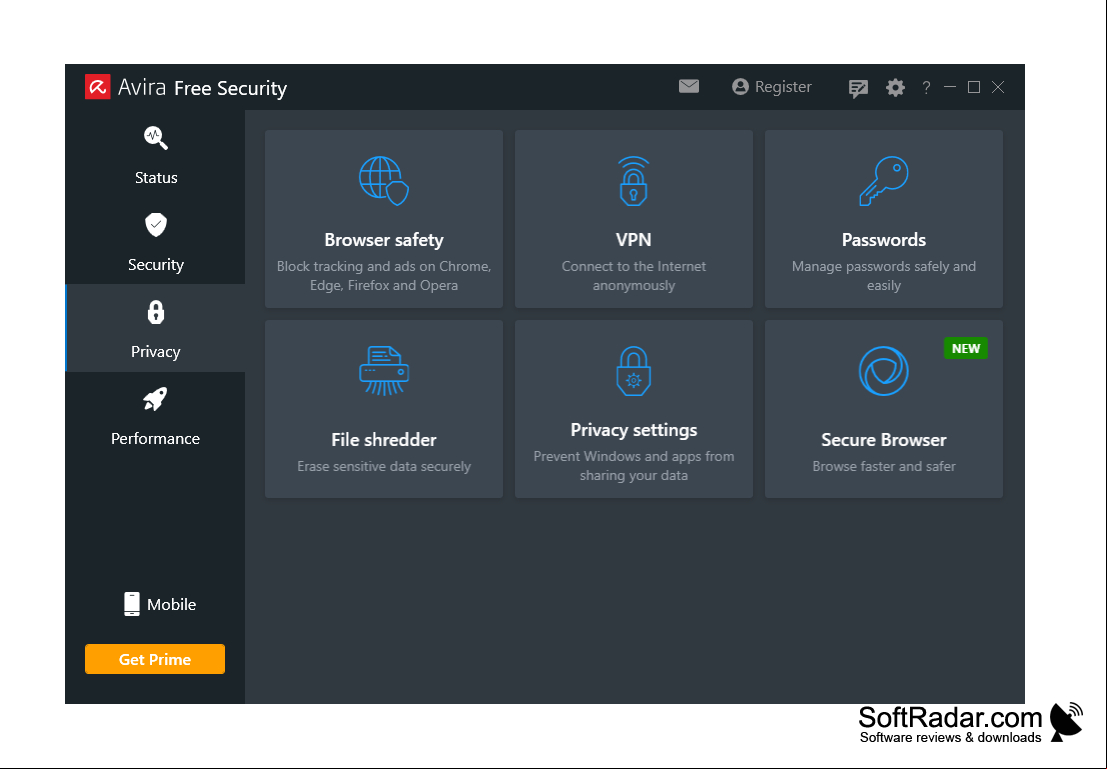1107x769 pixels.
Task: Open help with the question mark
Action: pos(926,87)
